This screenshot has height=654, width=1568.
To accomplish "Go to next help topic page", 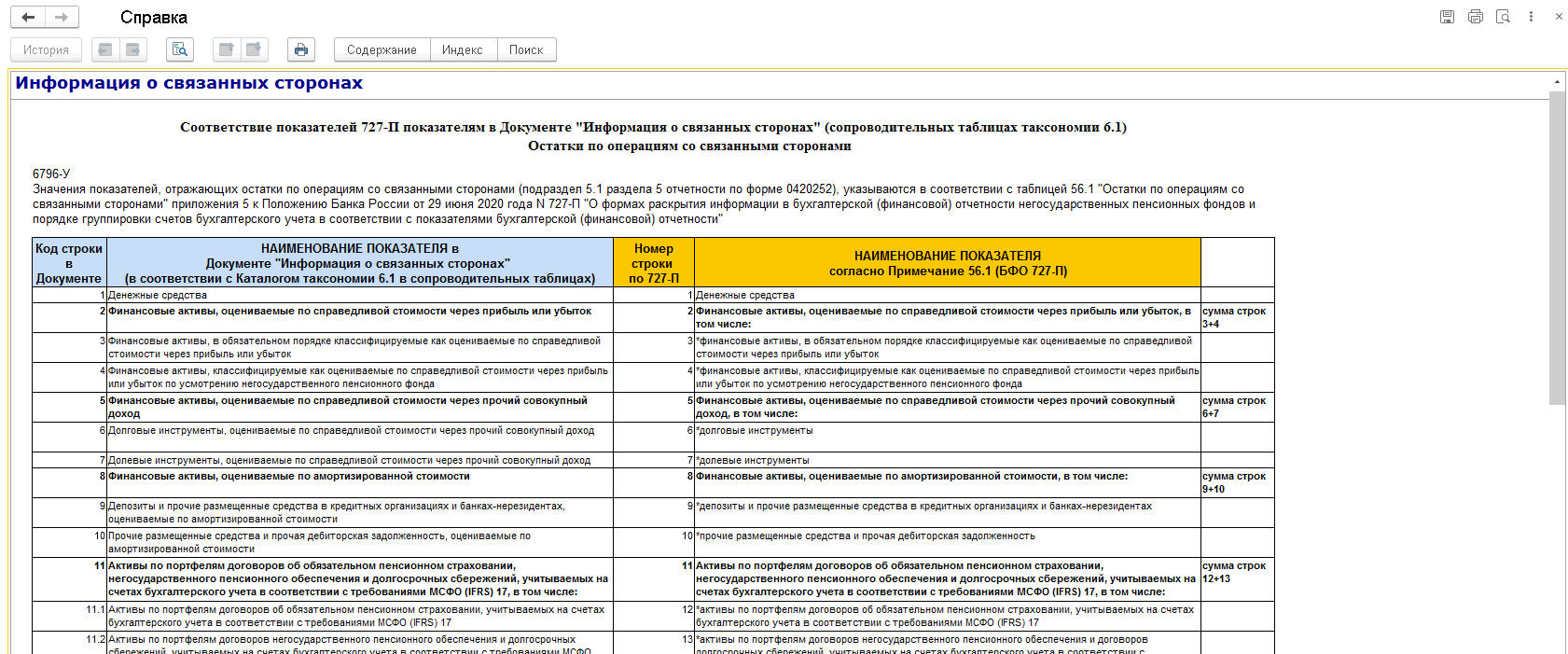I will (x=133, y=49).
